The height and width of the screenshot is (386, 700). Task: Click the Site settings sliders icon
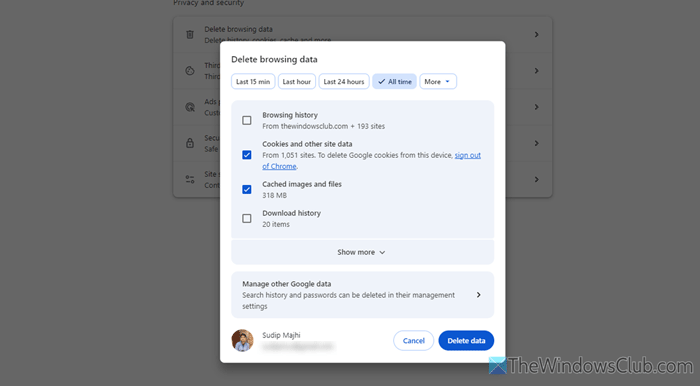190,179
